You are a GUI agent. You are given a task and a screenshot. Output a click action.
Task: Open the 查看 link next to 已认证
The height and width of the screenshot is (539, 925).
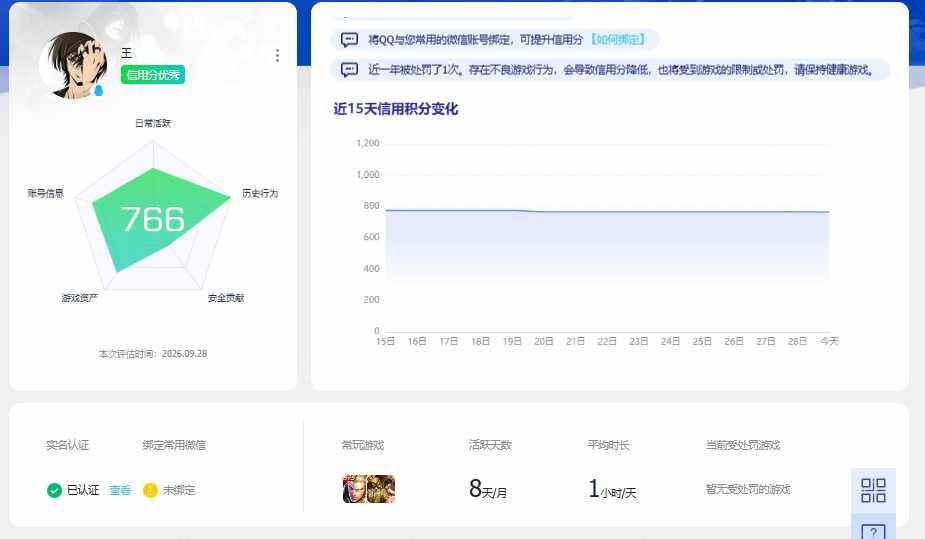[x=120, y=490]
